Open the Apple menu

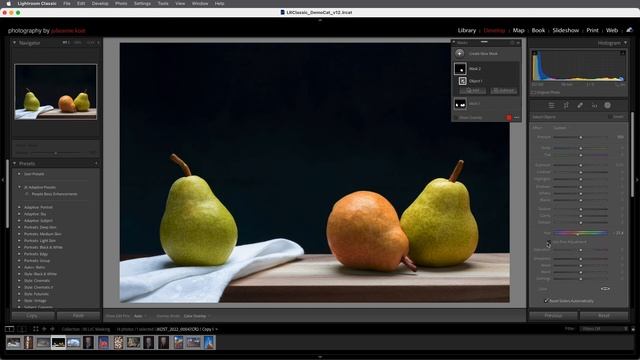tap(8, 3)
